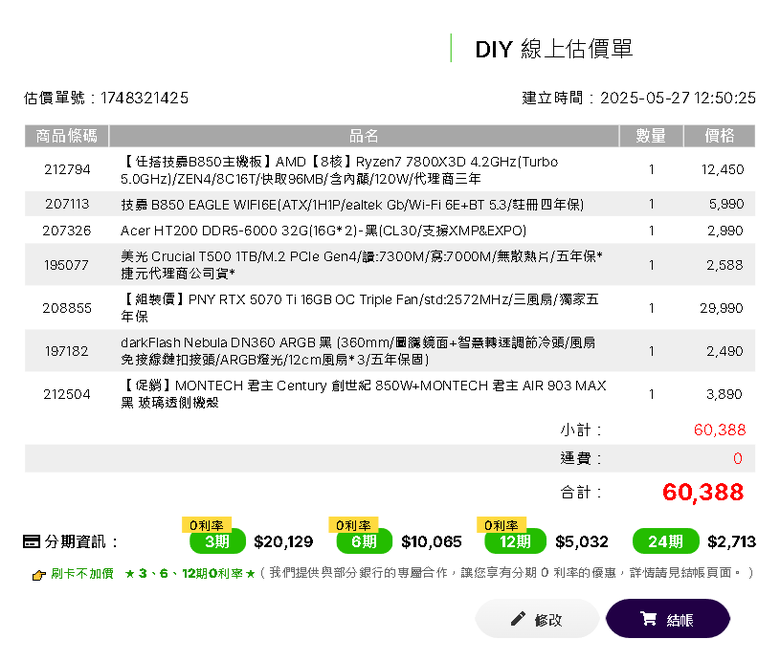Screen dimensions: 780x661
Task: Click barcode 212794
Action: (67, 170)
